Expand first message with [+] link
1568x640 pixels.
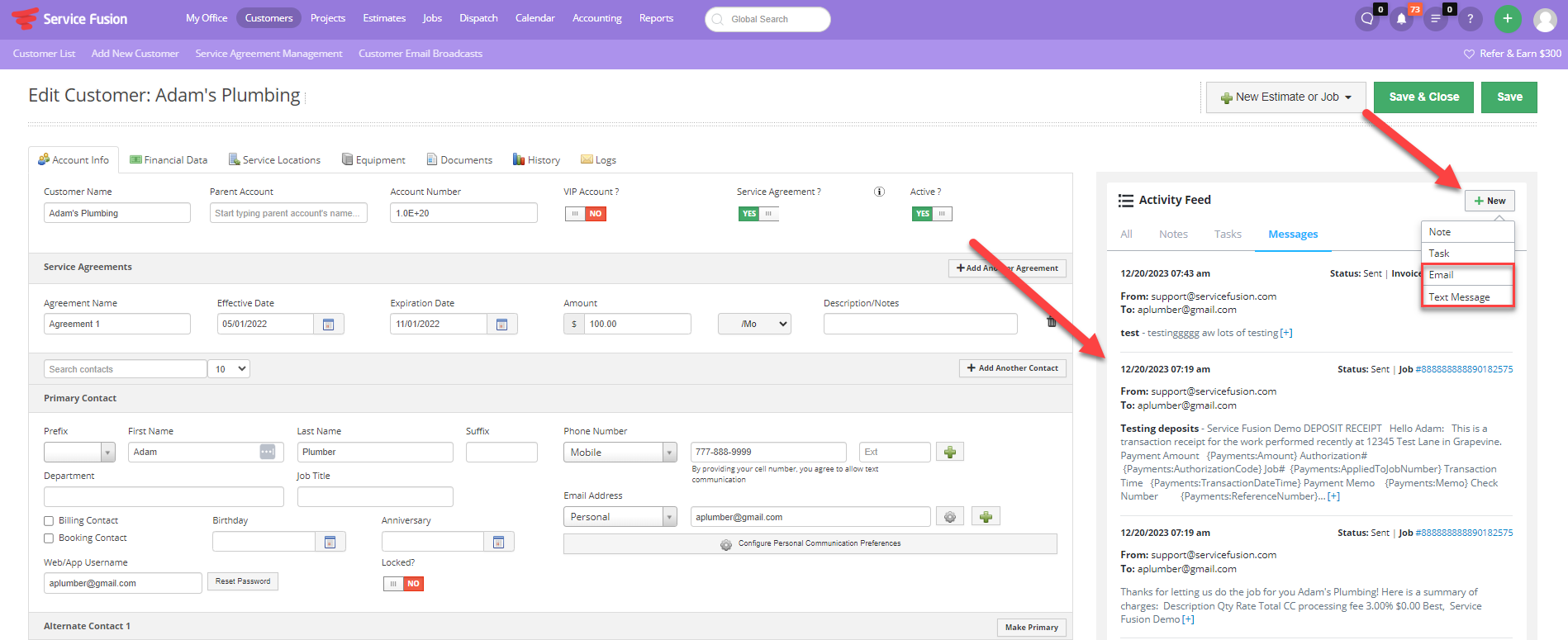coord(1286,333)
